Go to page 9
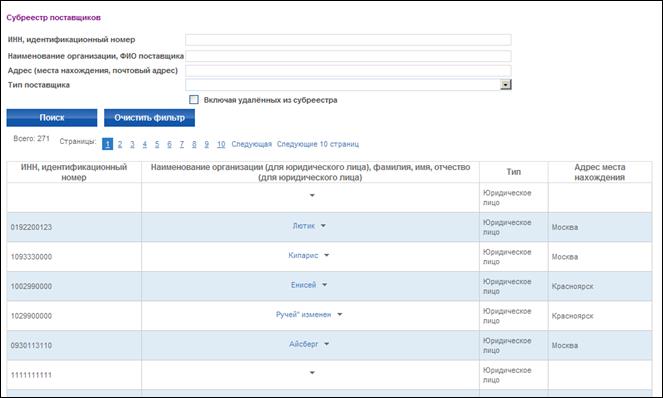 click(x=206, y=144)
